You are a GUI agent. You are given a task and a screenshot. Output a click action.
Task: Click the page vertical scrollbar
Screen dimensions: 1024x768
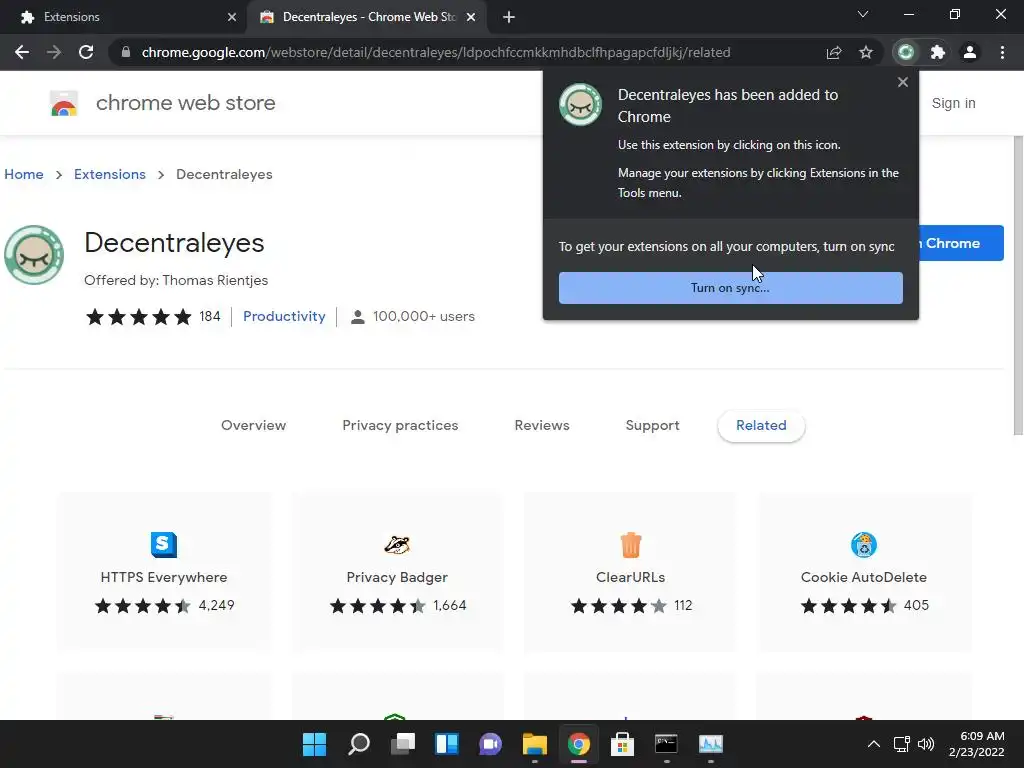click(x=1018, y=285)
